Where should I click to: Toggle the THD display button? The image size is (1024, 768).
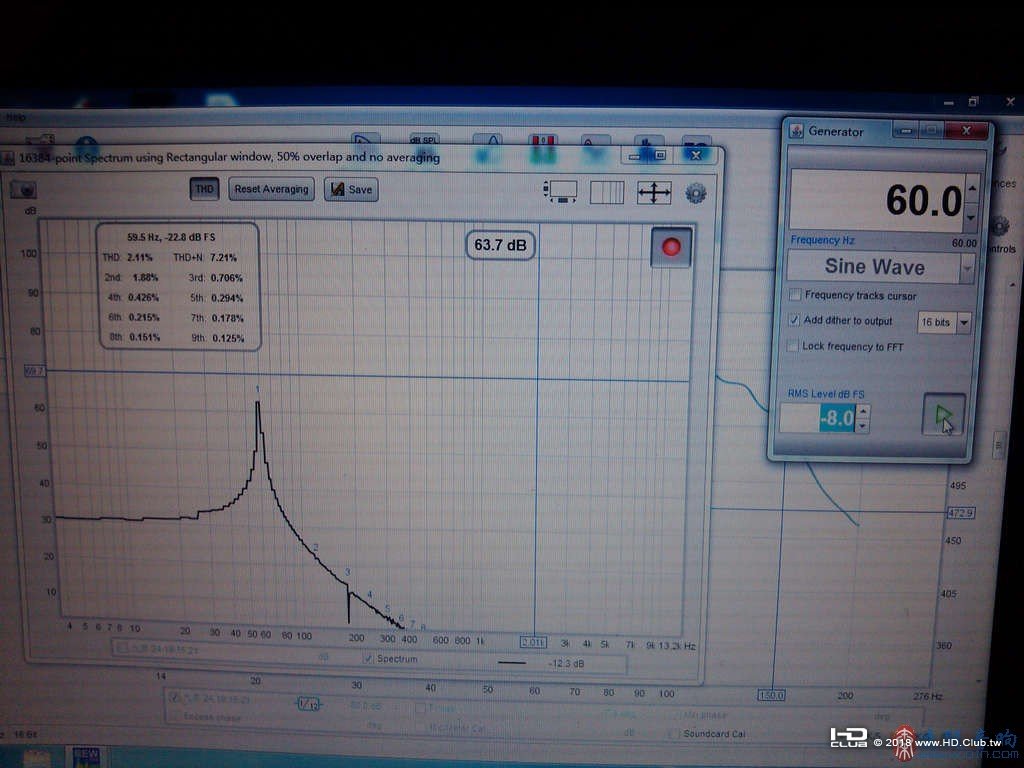click(204, 189)
